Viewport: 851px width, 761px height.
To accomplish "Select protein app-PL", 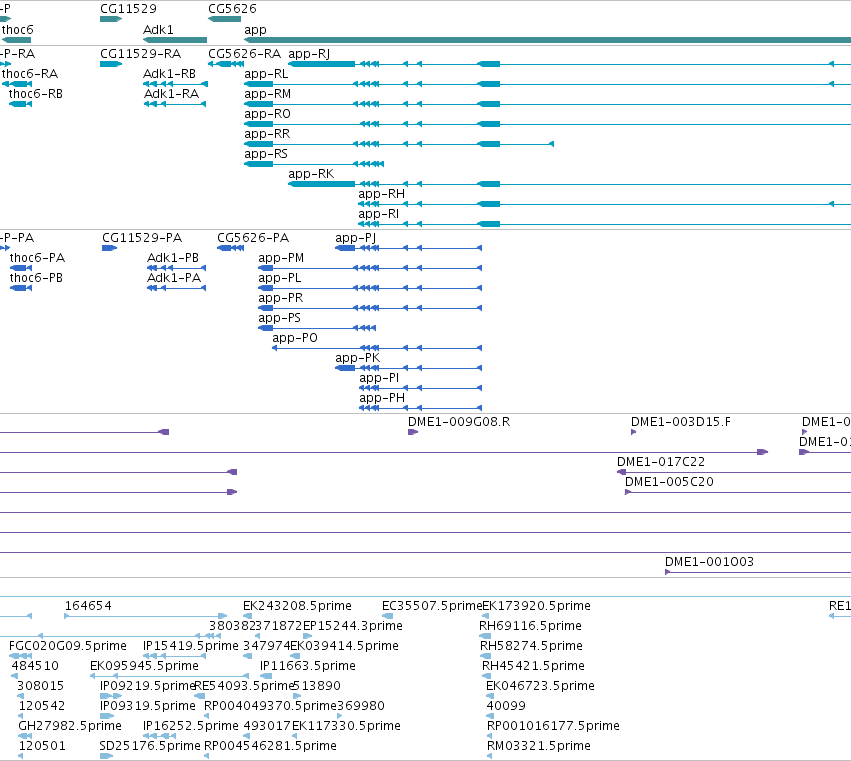I will 280,278.
